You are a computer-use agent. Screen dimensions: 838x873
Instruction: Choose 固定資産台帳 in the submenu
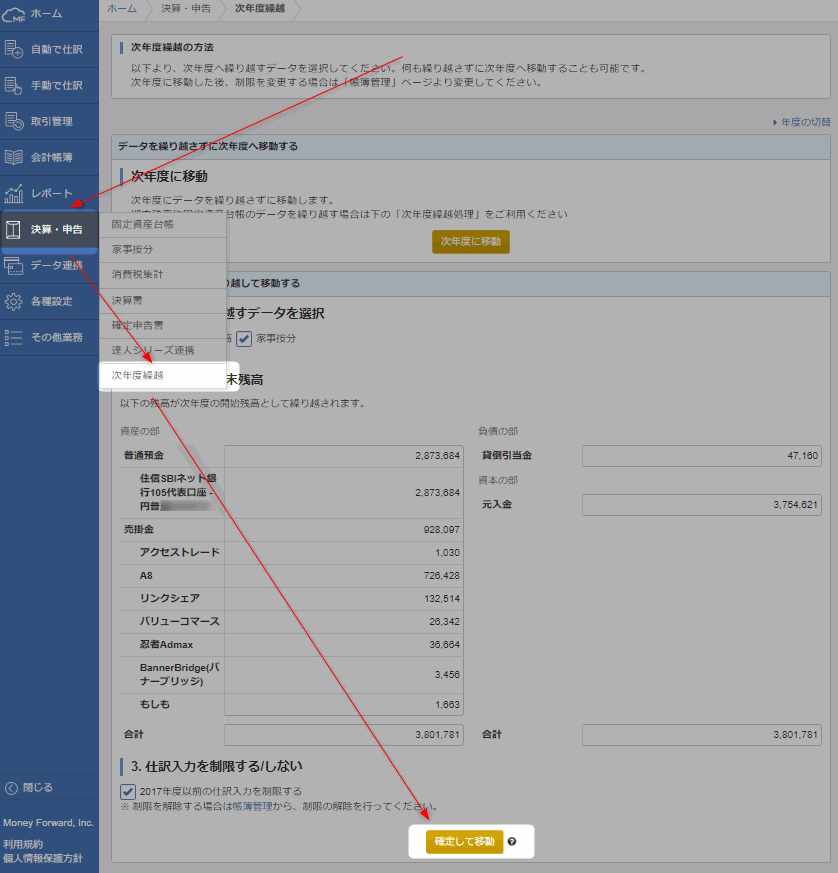pos(143,224)
